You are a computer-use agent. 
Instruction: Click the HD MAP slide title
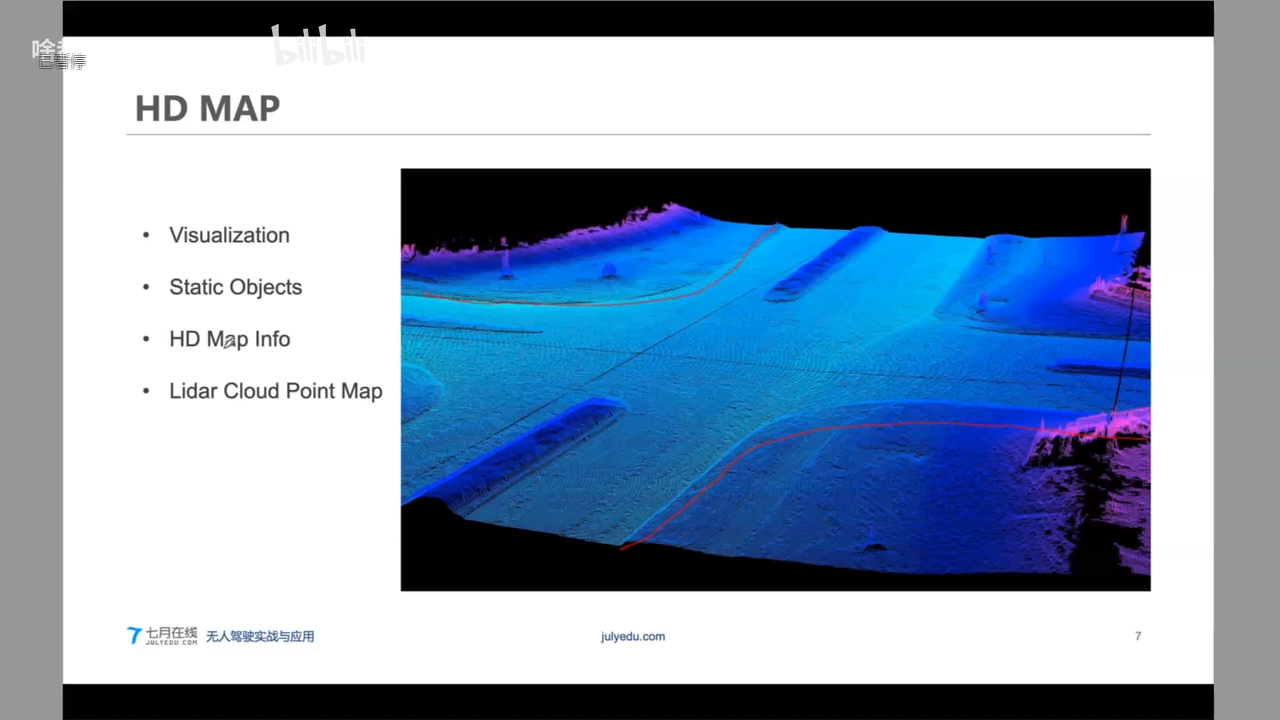click(207, 108)
